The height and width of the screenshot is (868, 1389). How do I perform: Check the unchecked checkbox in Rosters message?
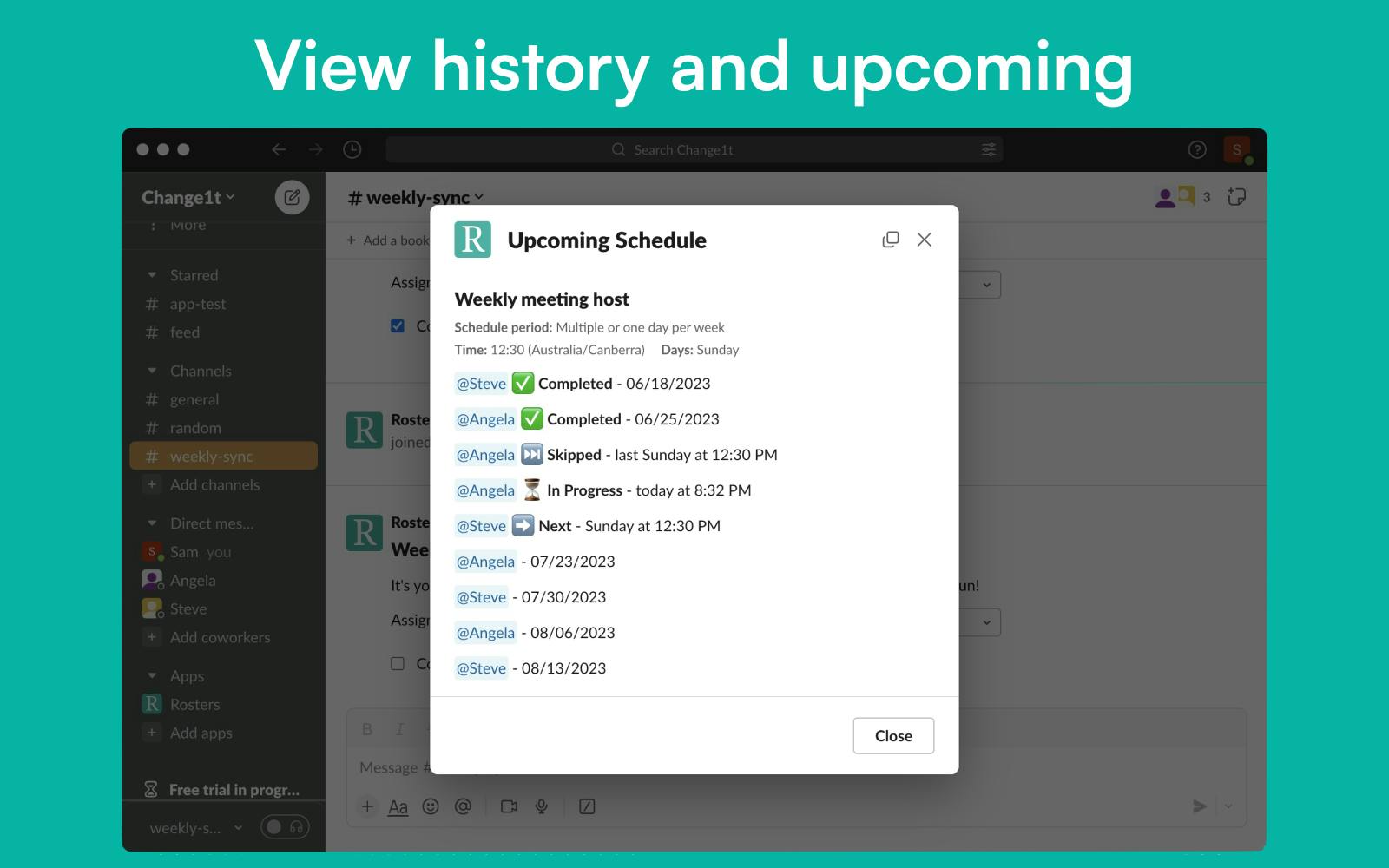pos(398,663)
